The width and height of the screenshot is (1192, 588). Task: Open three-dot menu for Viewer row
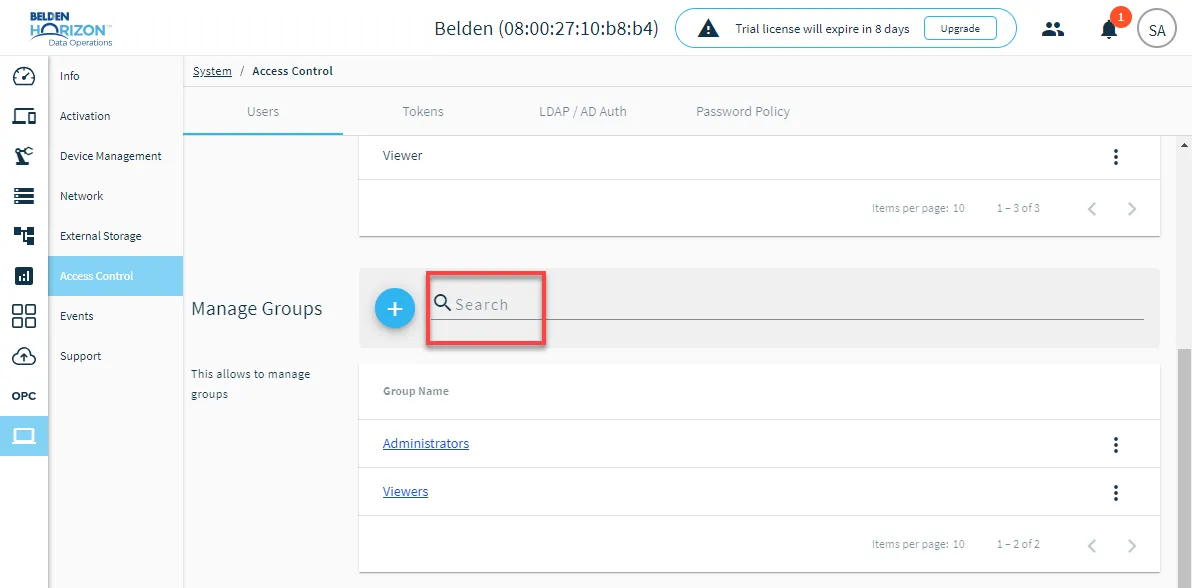pos(1116,157)
